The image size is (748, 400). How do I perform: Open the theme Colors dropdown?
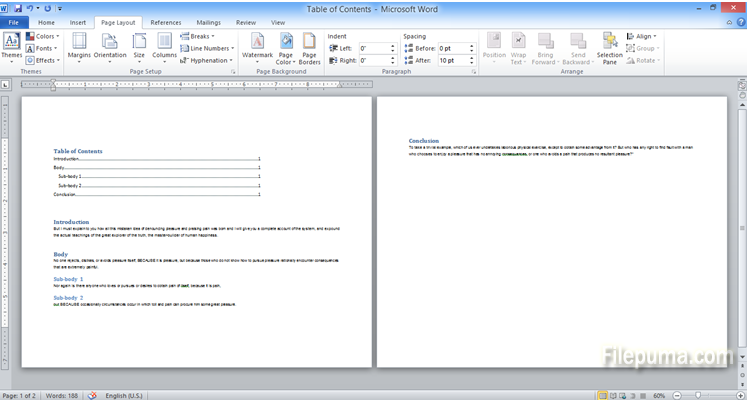[x=44, y=36]
